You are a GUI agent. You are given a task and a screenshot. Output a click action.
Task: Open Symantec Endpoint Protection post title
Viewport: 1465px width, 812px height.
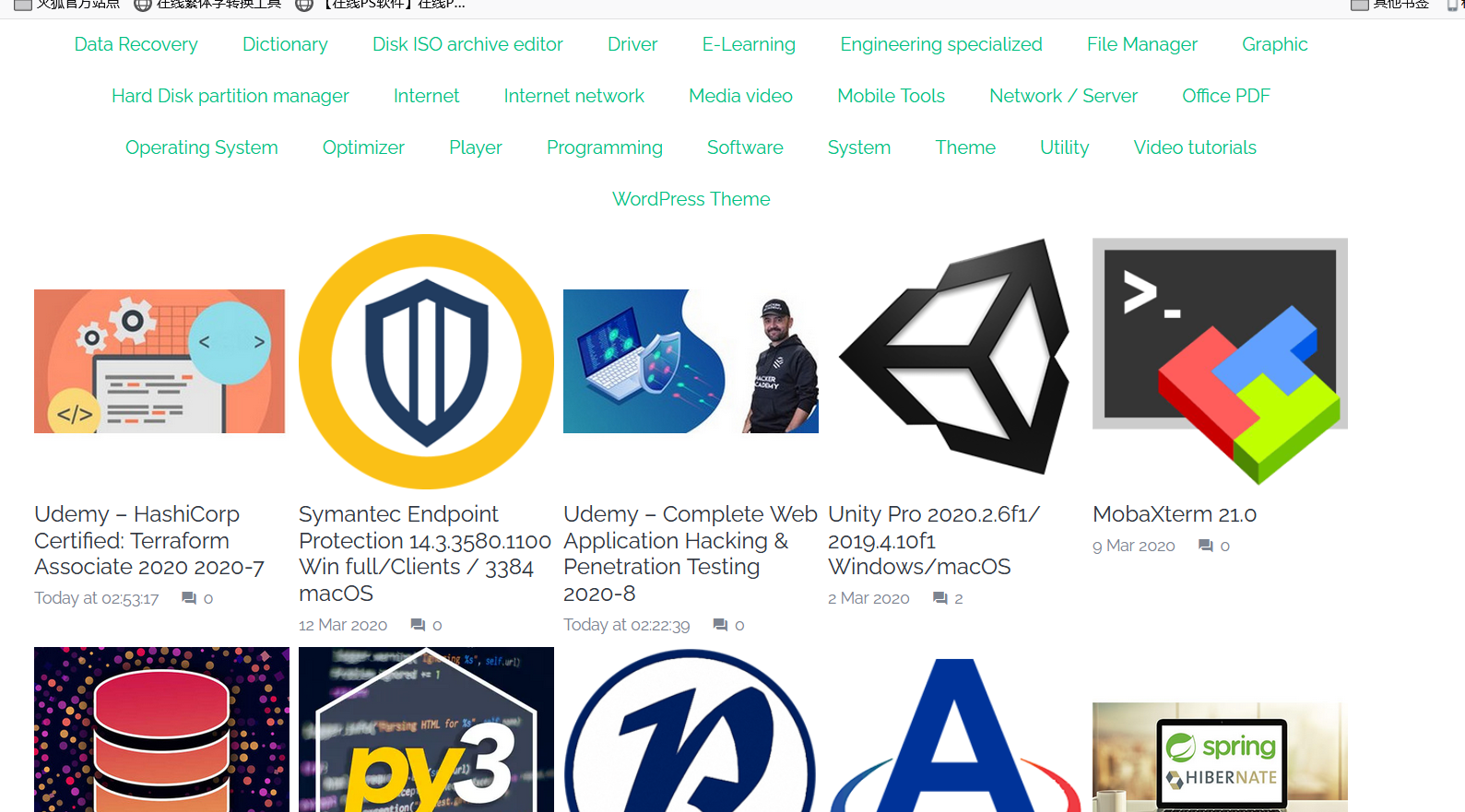(x=425, y=553)
